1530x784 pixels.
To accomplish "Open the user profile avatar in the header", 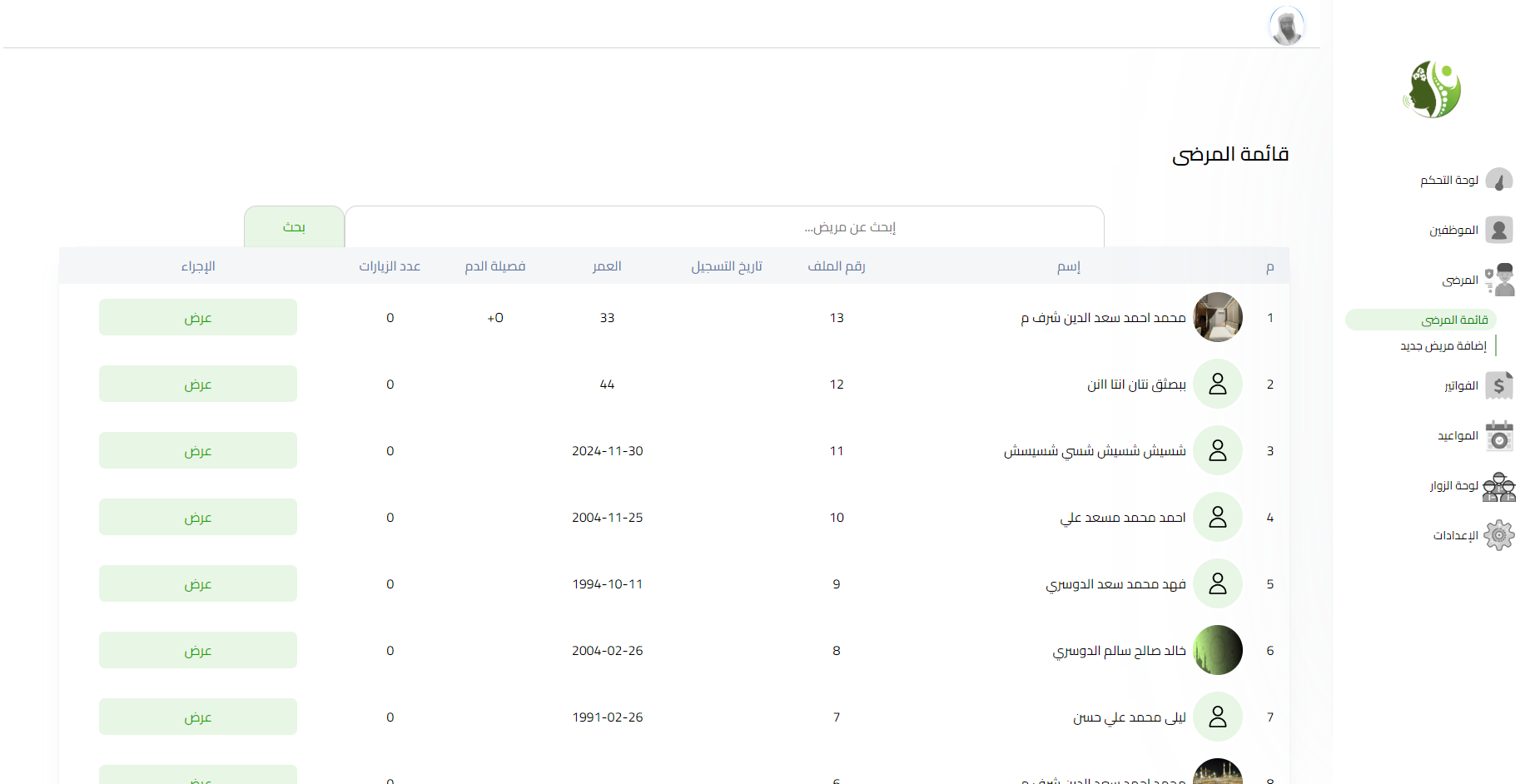I will pyautogui.click(x=1287, y=25).
